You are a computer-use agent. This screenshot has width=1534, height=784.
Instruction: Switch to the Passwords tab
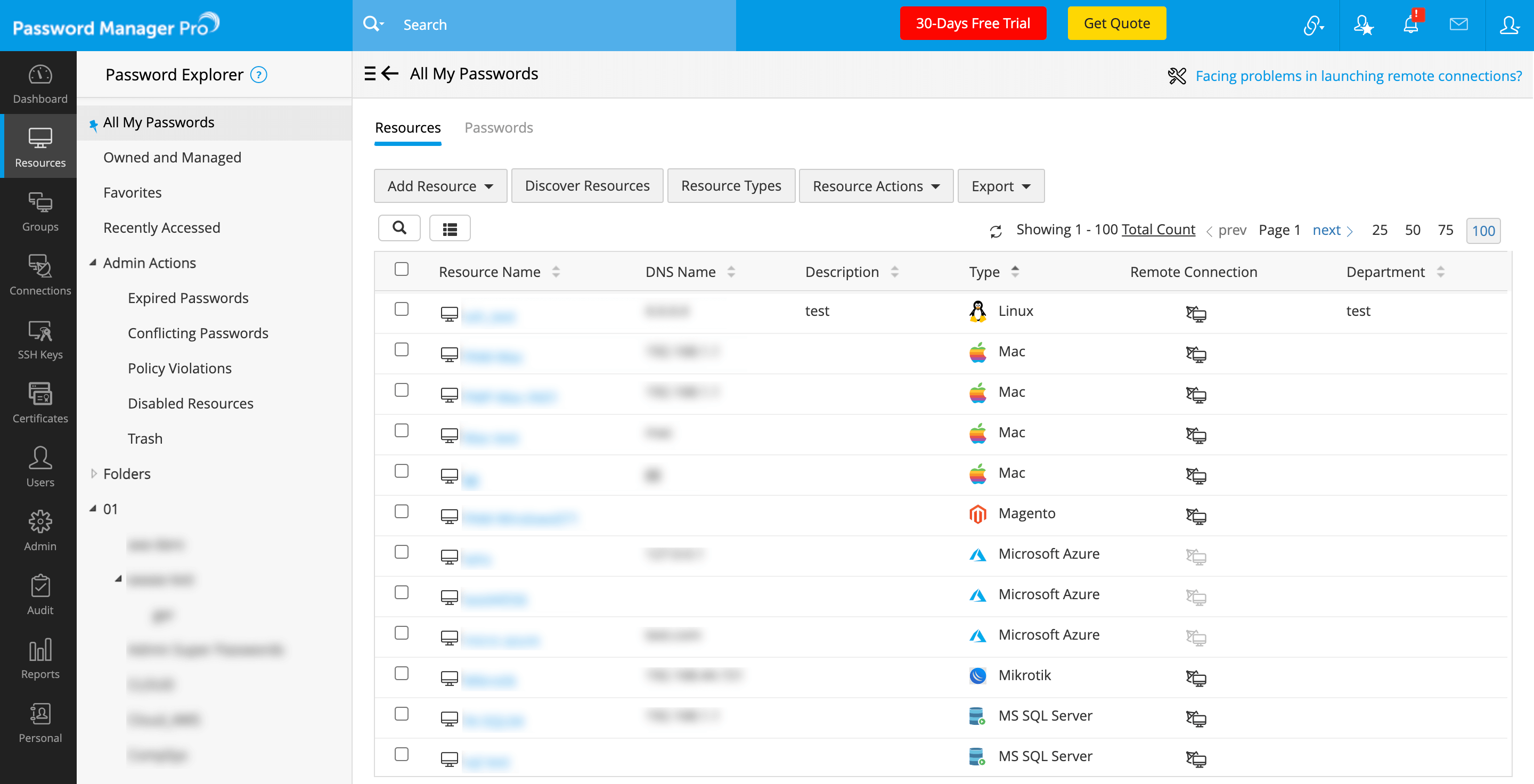pos(499,127)
